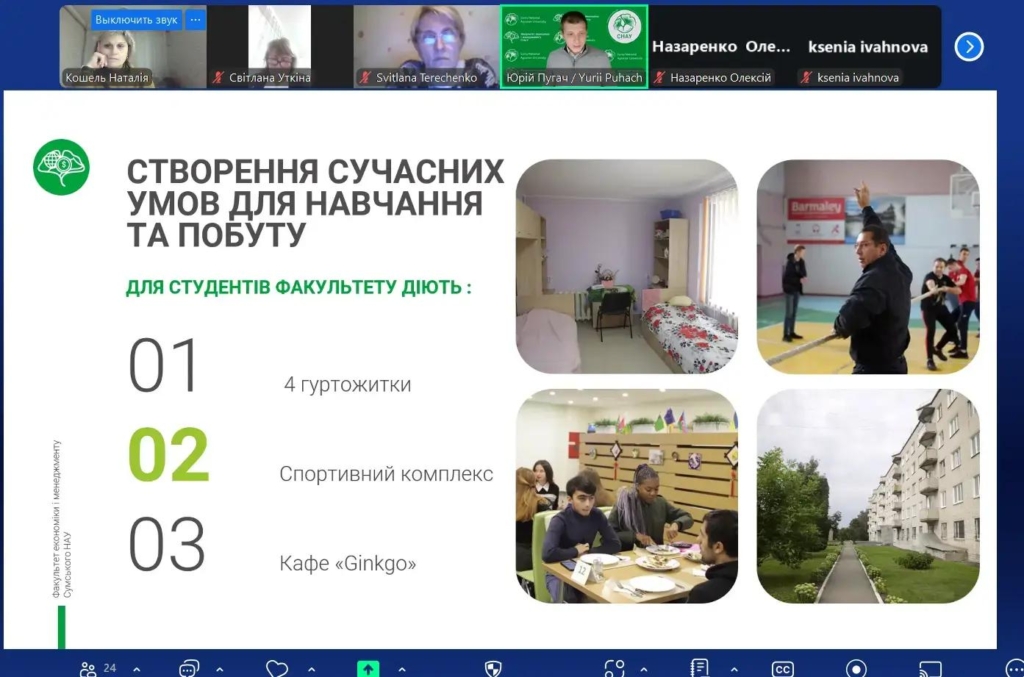Toggle closed captions CC button
This screenshot has width=1024, height=677.
[782, 669]
